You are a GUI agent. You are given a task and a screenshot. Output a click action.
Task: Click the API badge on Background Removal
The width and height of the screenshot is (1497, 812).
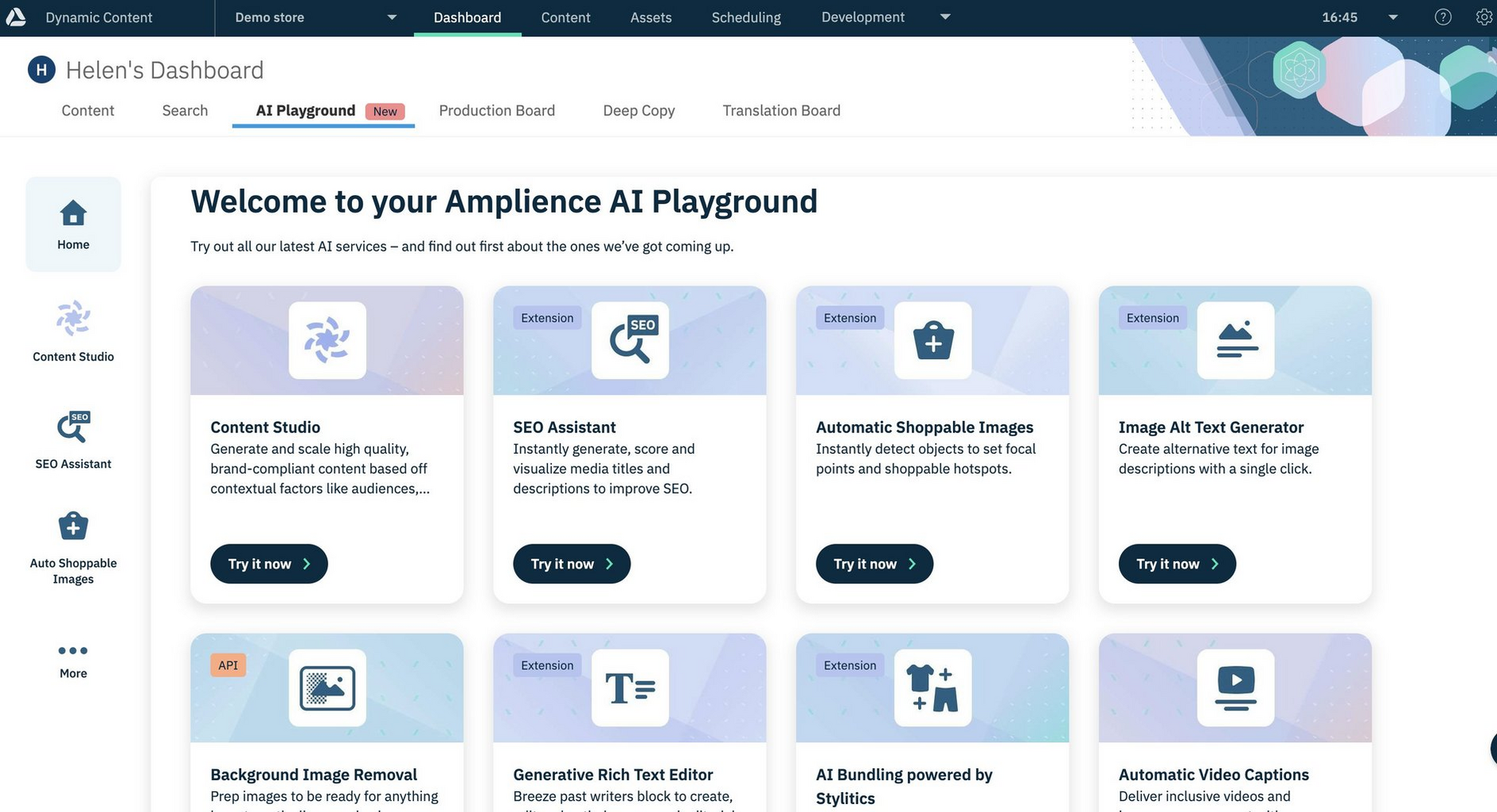[228, 665]
